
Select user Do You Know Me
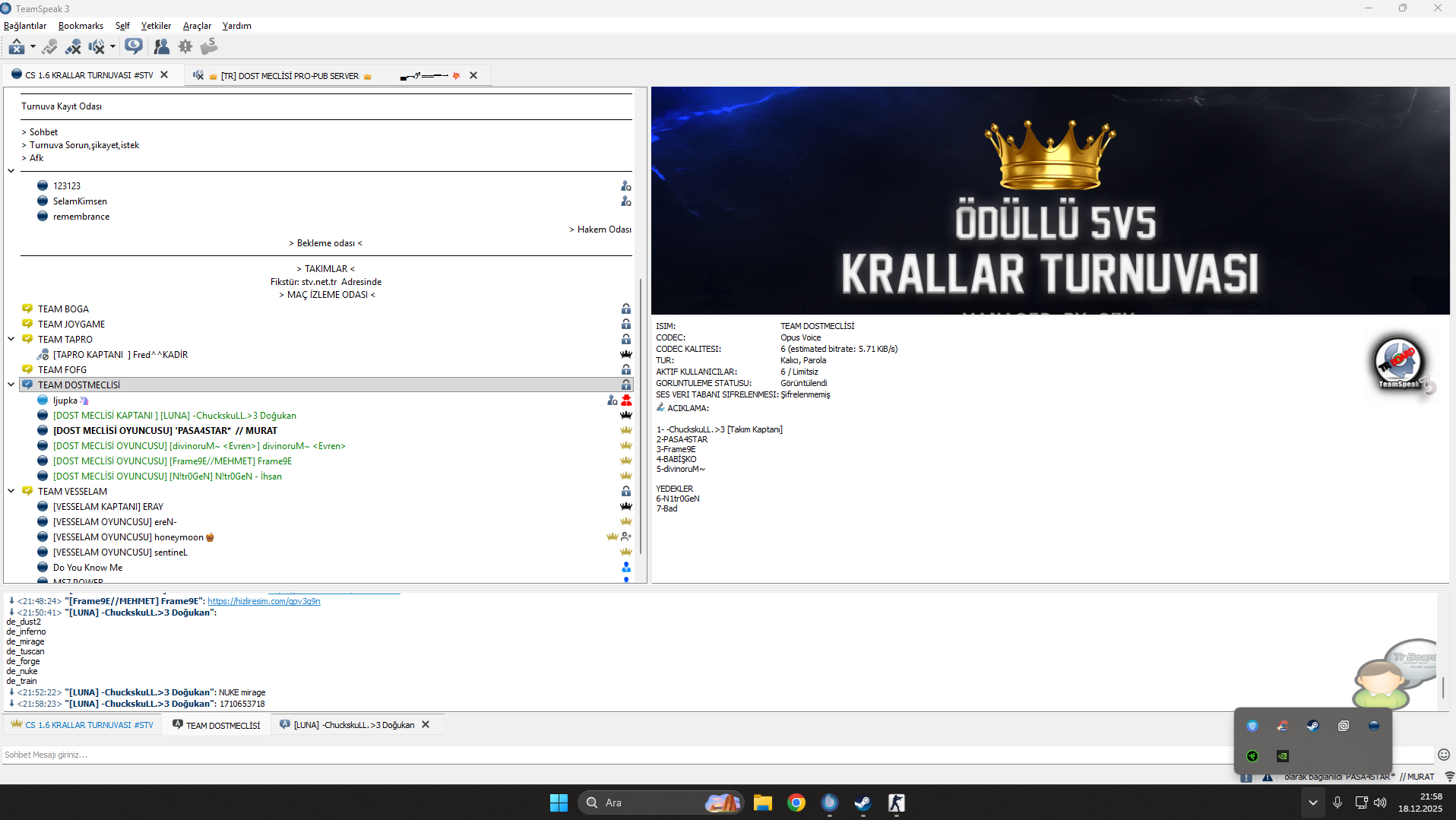pos(87,568)
